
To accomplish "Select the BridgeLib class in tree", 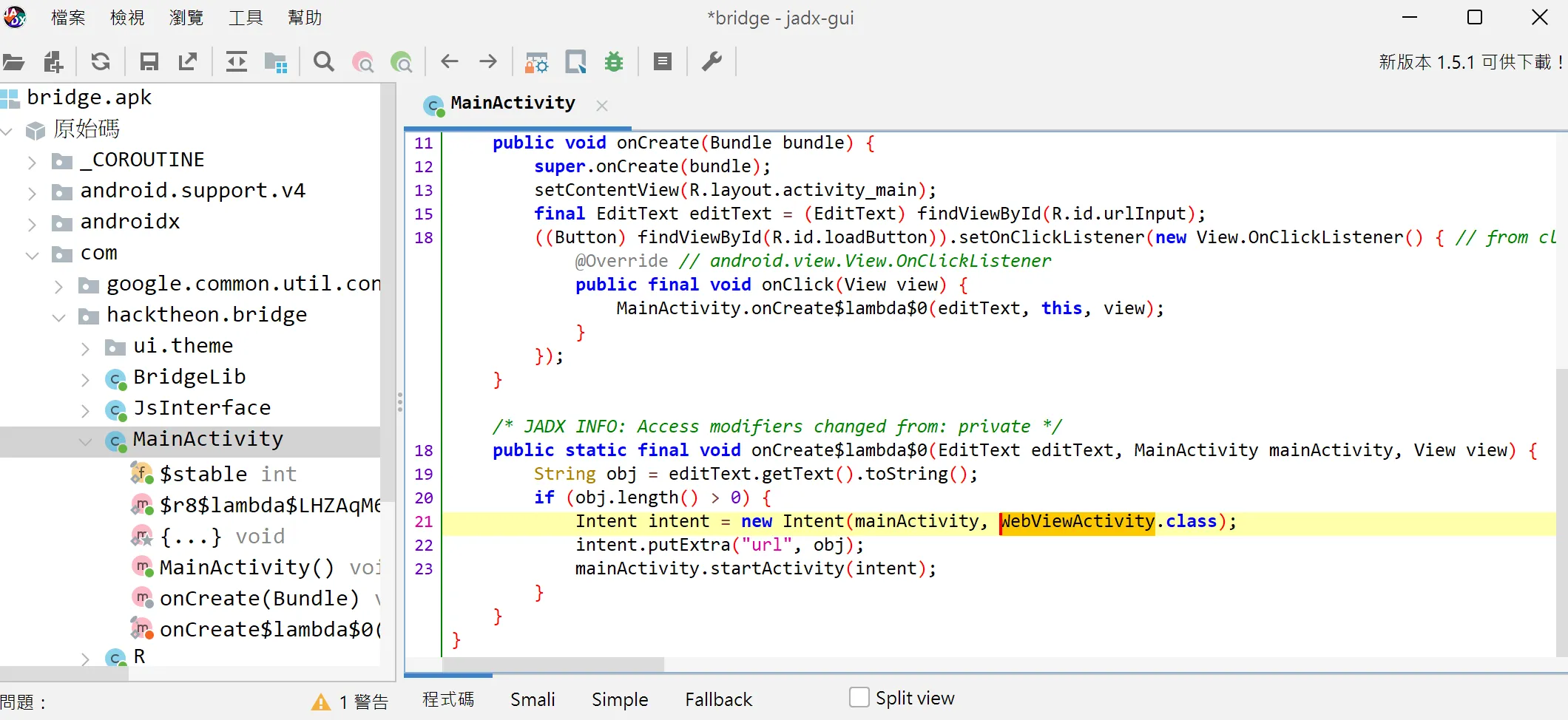I will click(x=189, y=377).
